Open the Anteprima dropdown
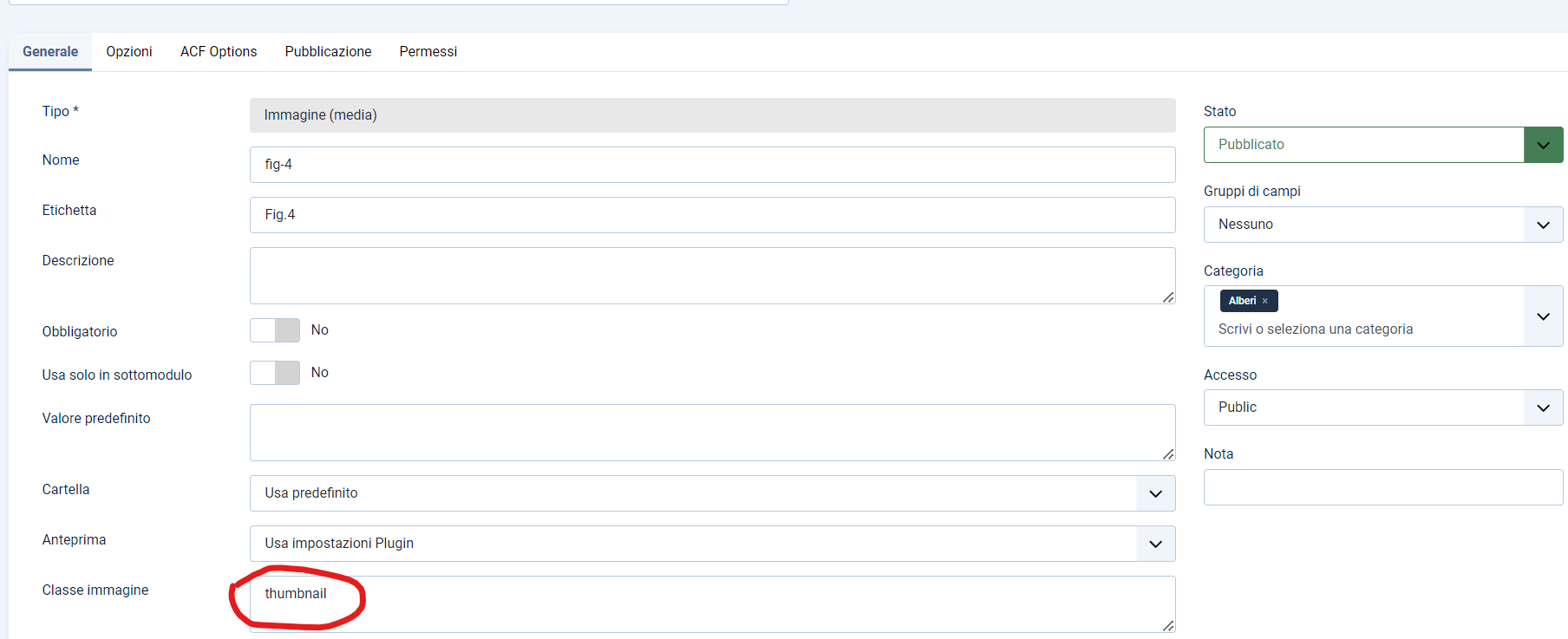The width and height of the screenshot is (1568, 639). click(x=713, y=544)
